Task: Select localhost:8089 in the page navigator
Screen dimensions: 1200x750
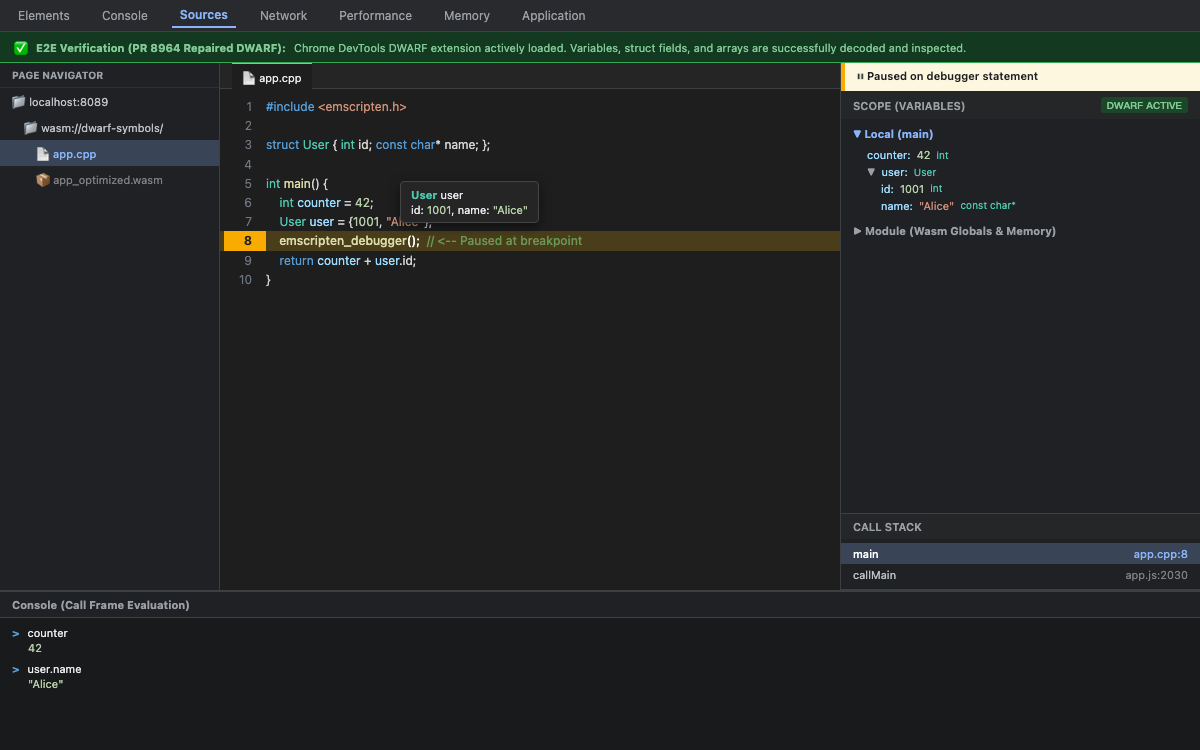Action: point(110,102)
